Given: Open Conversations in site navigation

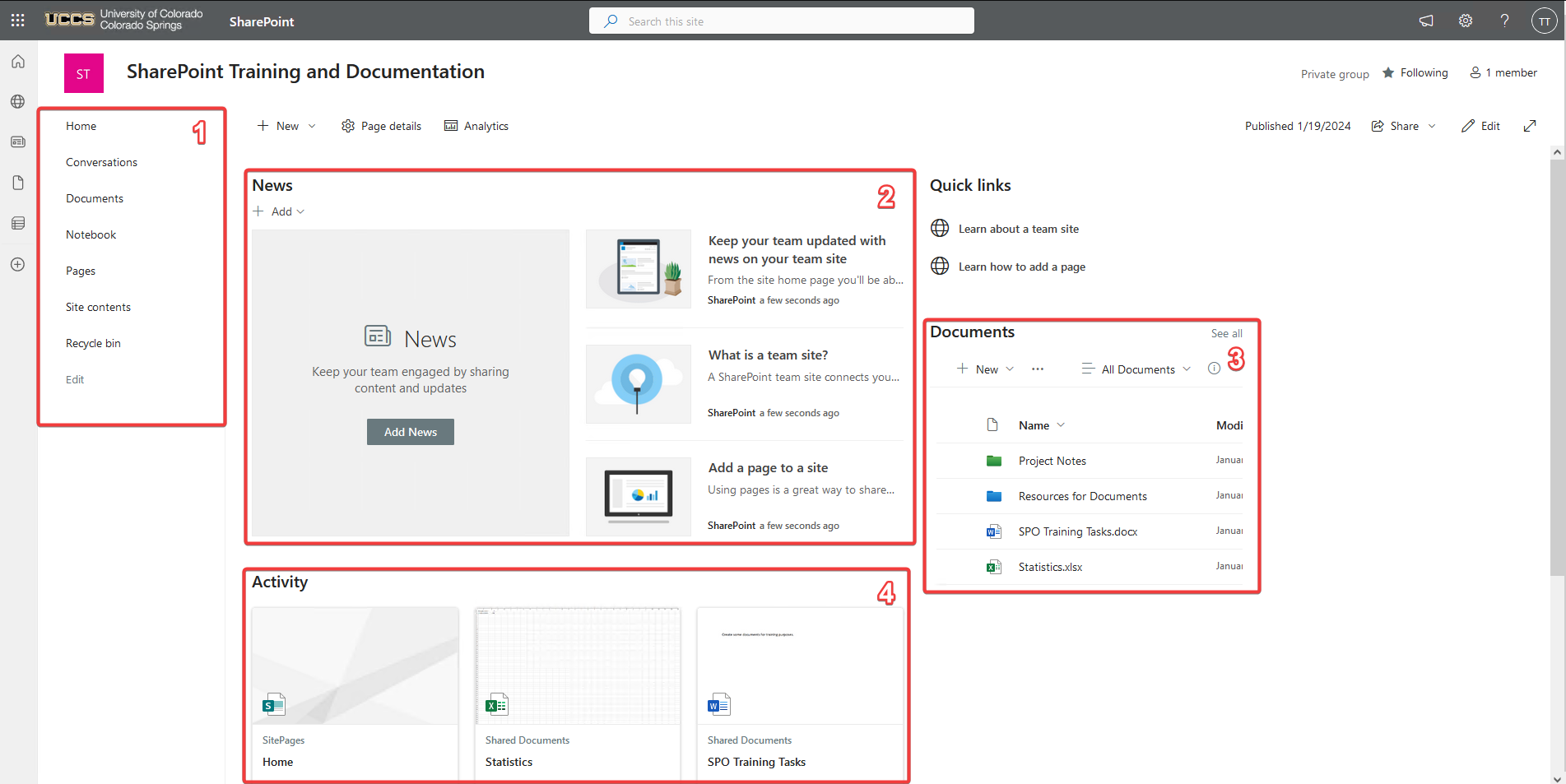Looking at the screenshot, I should point(102,162).
